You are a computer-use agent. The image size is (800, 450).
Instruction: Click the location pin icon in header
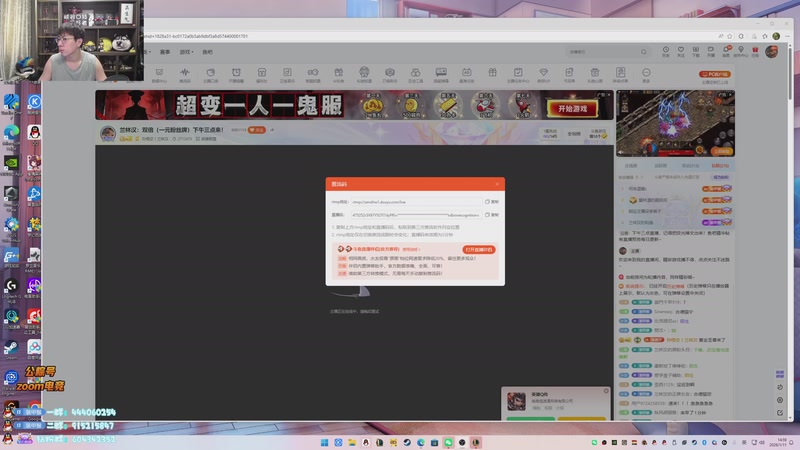[x=741, y=51]
